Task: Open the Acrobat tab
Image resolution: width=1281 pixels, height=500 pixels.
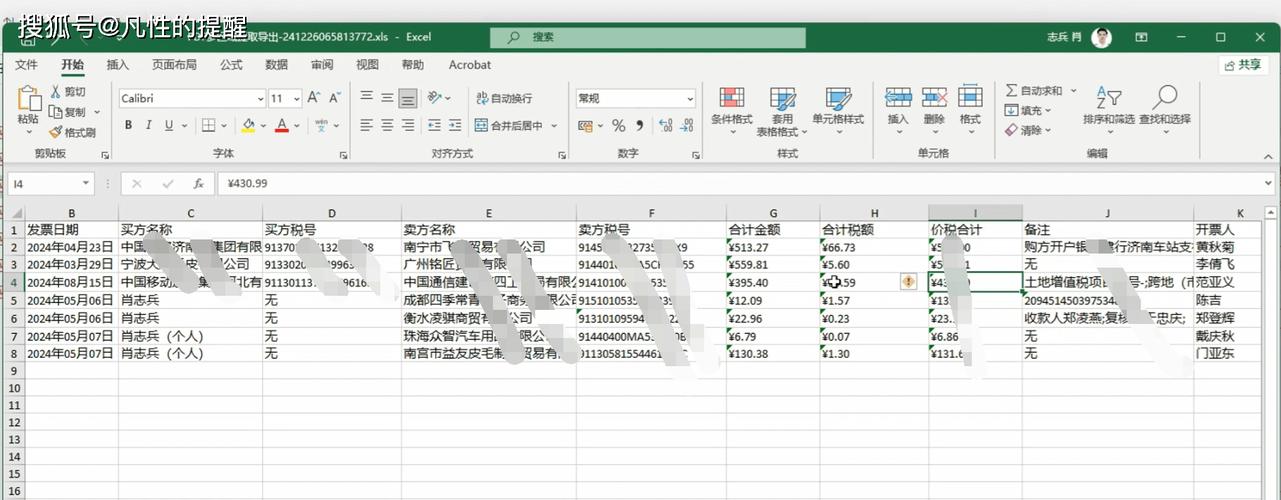Action: (x=470, y=65)
